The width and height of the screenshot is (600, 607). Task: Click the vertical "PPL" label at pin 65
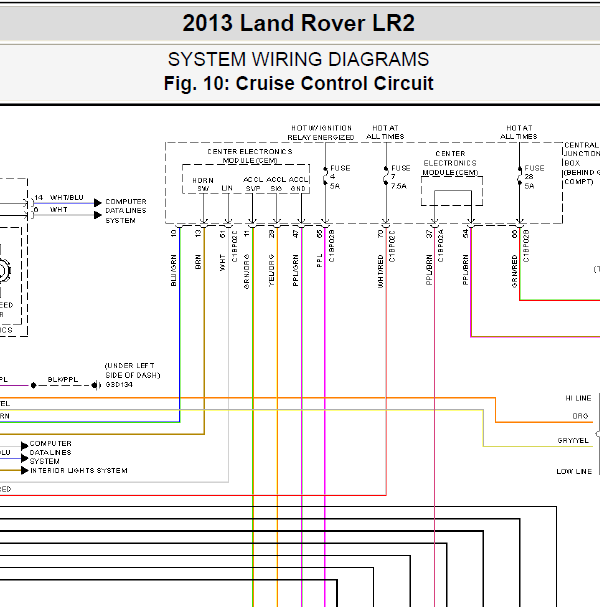(319, 261)
